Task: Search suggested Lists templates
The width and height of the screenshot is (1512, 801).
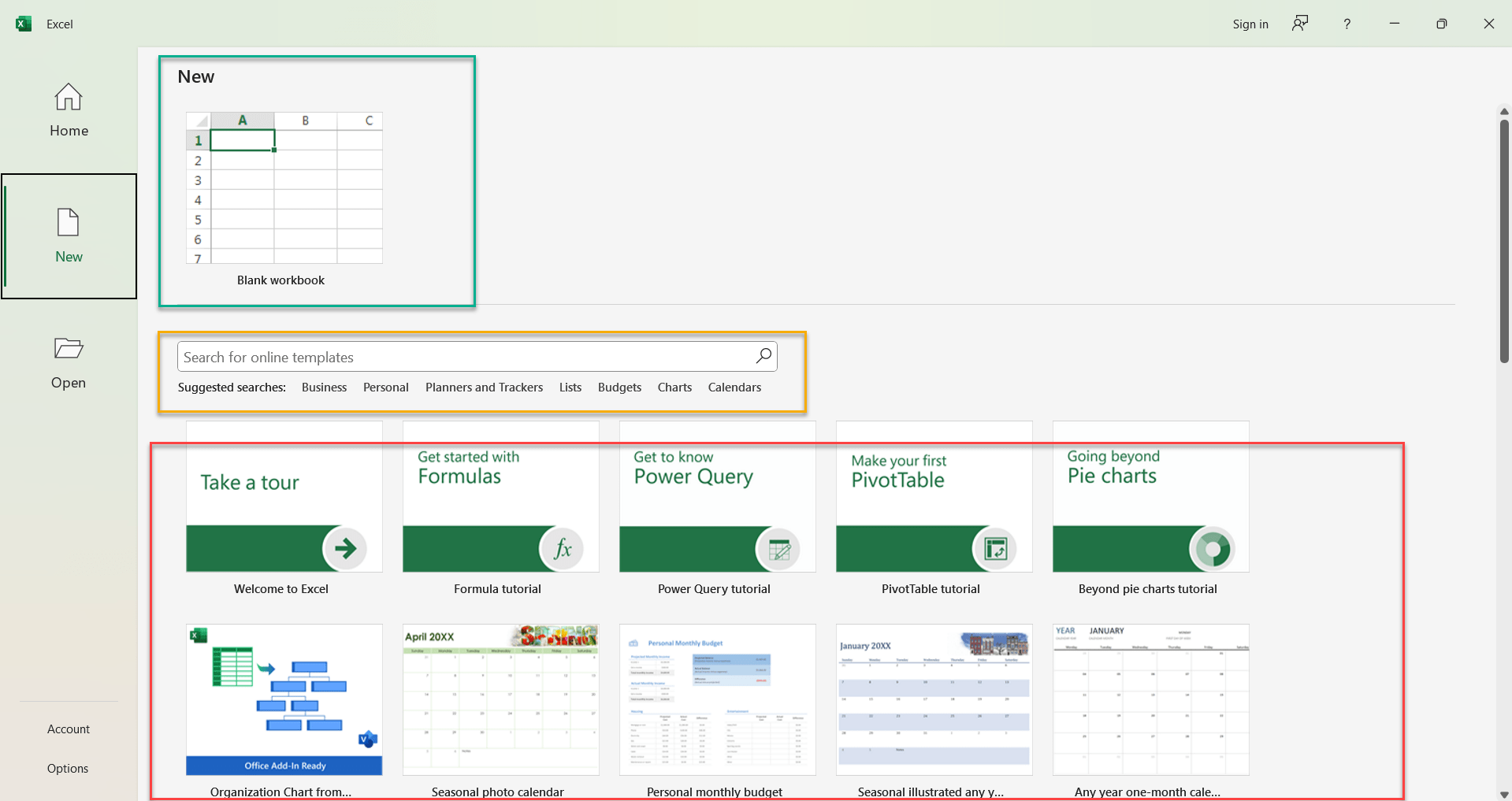Action: click(x=570, y=388)
